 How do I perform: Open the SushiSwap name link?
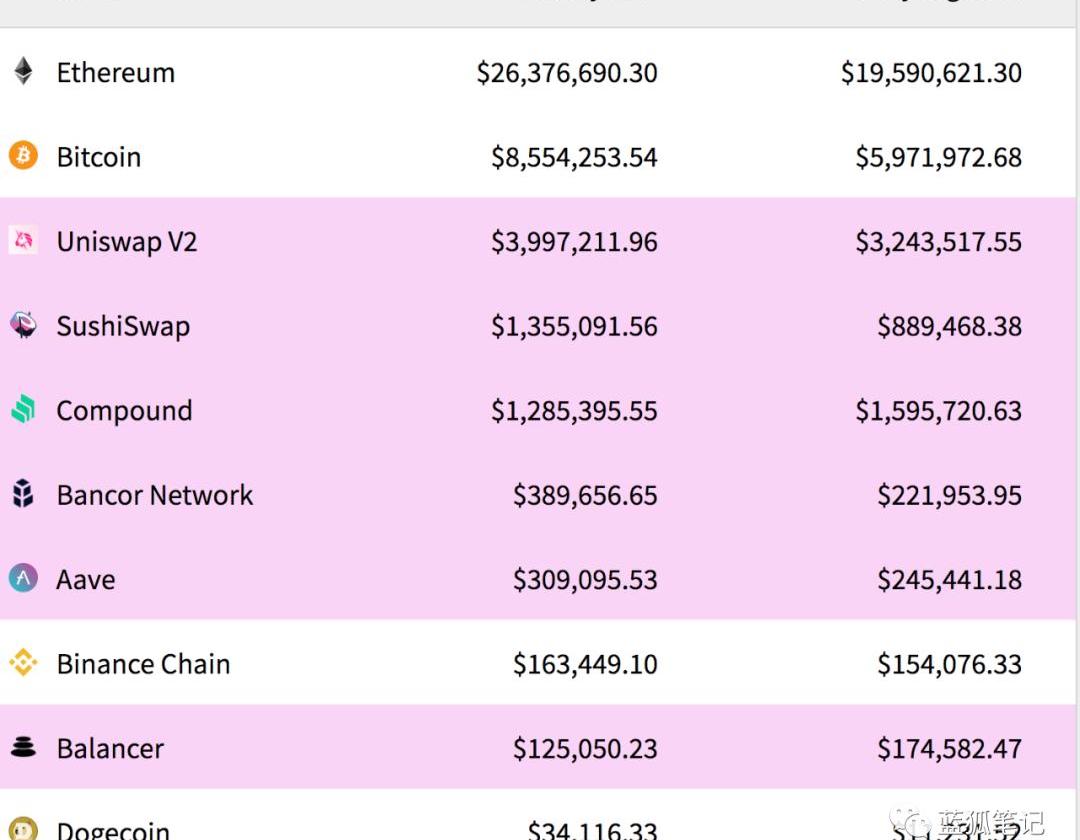click(x=123, y=326)
